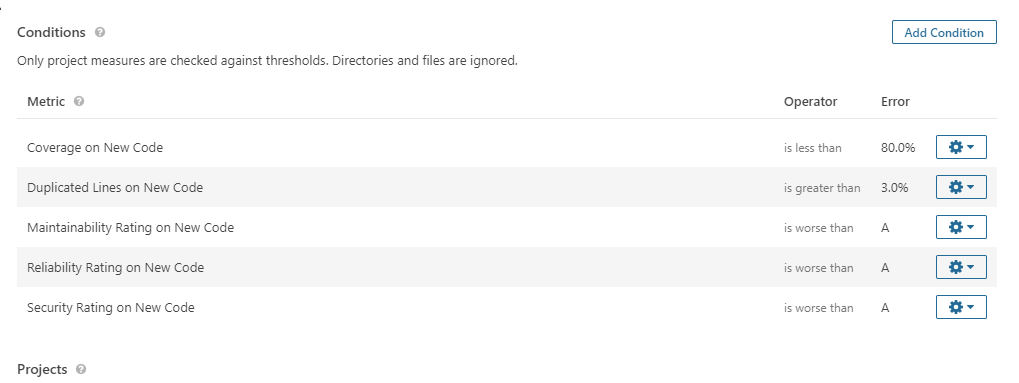Click the Metric column header text

46,101
